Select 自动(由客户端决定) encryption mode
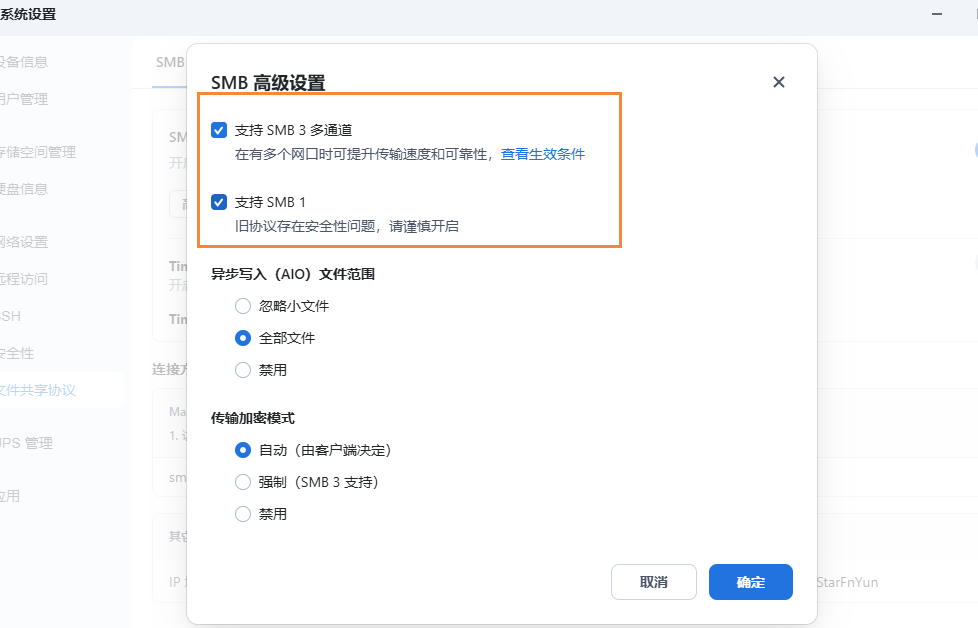The image size is (978, 628). tap(243, 450)
